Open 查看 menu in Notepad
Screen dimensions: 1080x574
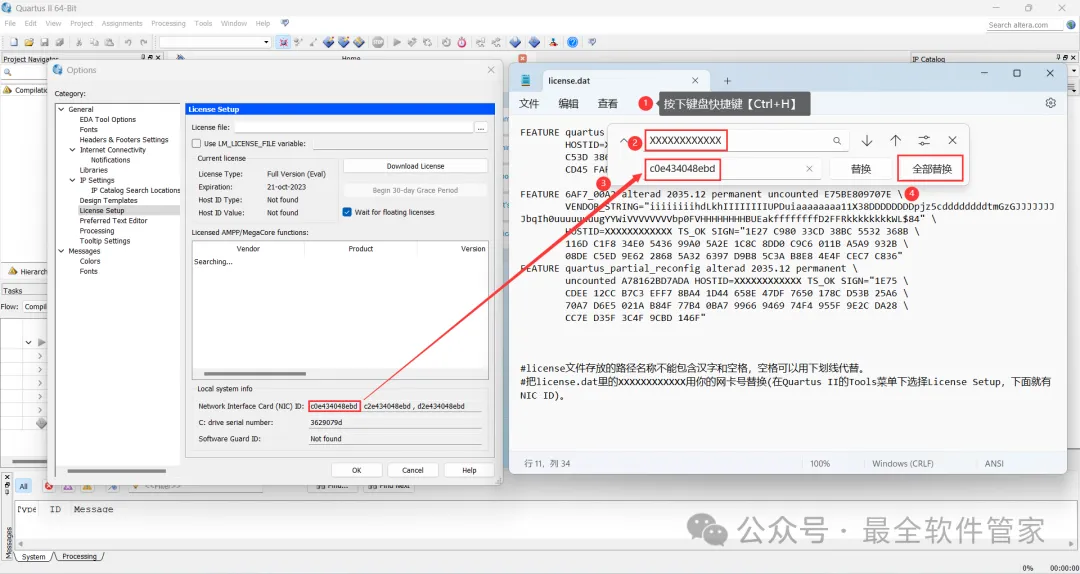608,103
